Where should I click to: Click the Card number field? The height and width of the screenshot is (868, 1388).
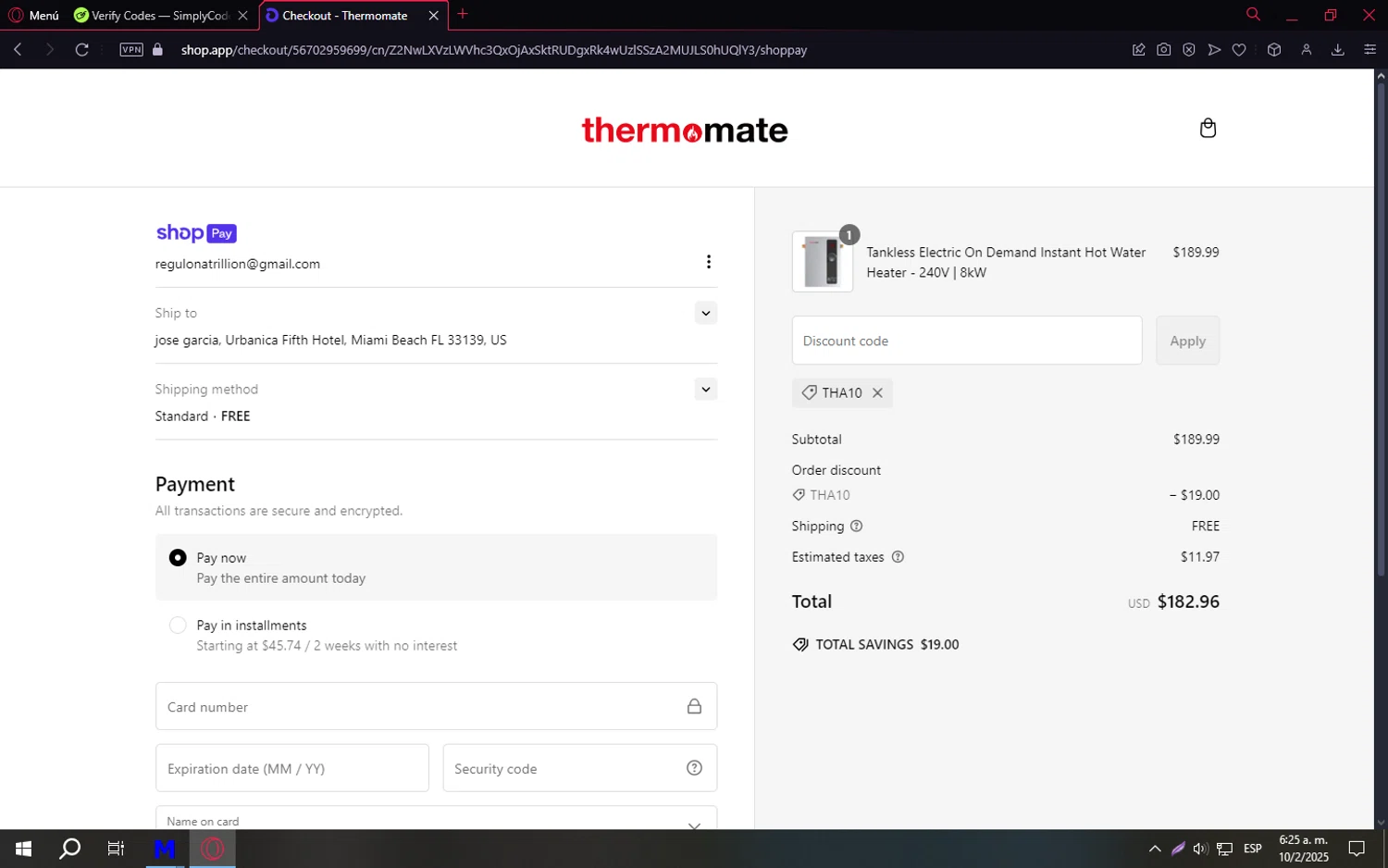coord(436,706)
